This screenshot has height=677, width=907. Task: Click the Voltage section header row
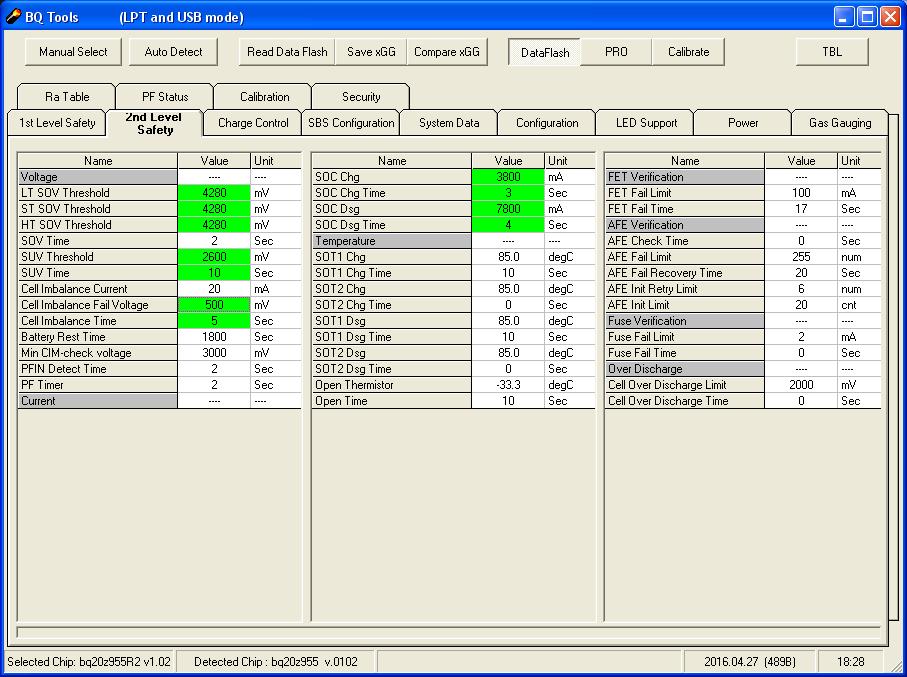[160, 177]
